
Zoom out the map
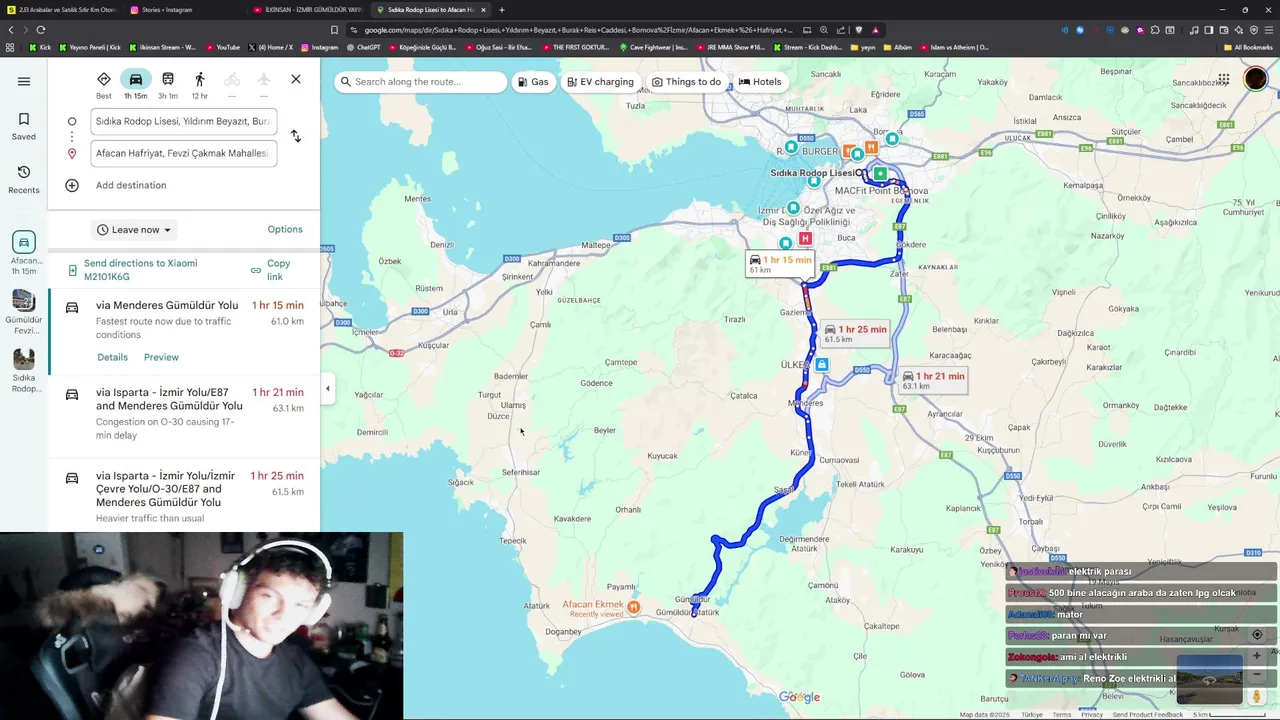1257,675
